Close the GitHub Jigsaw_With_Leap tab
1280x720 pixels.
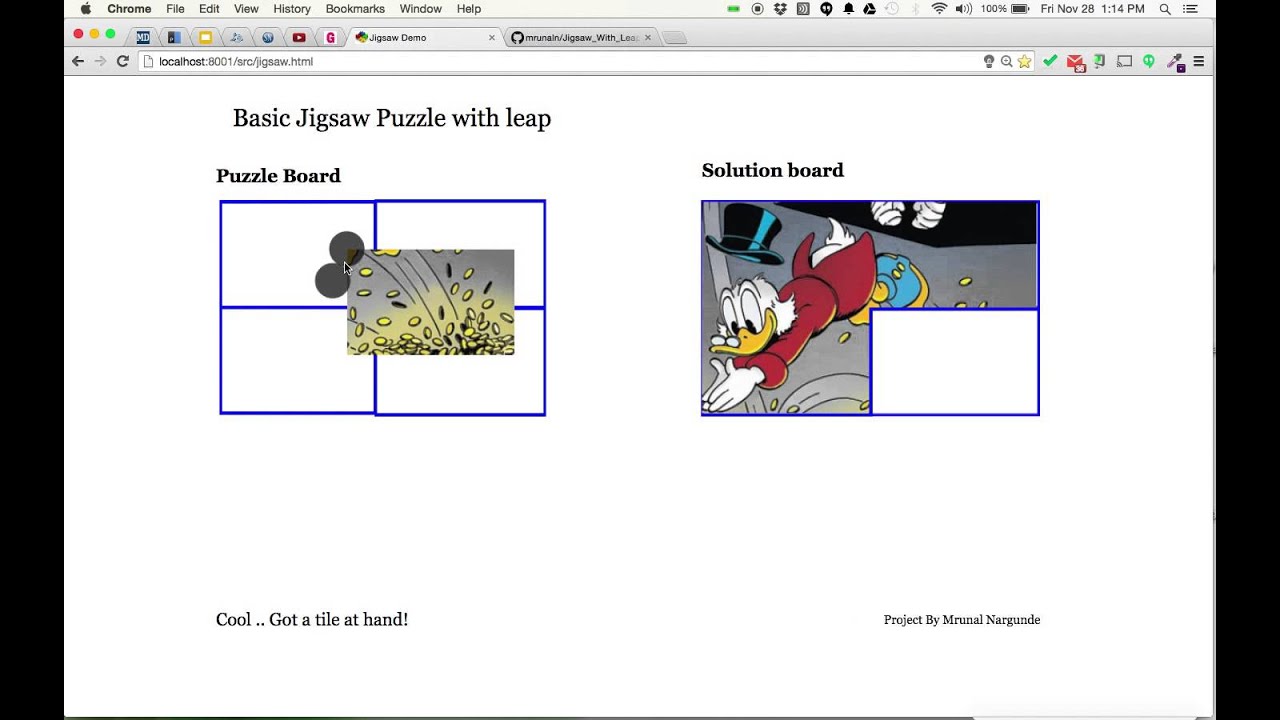coord(648,38)
